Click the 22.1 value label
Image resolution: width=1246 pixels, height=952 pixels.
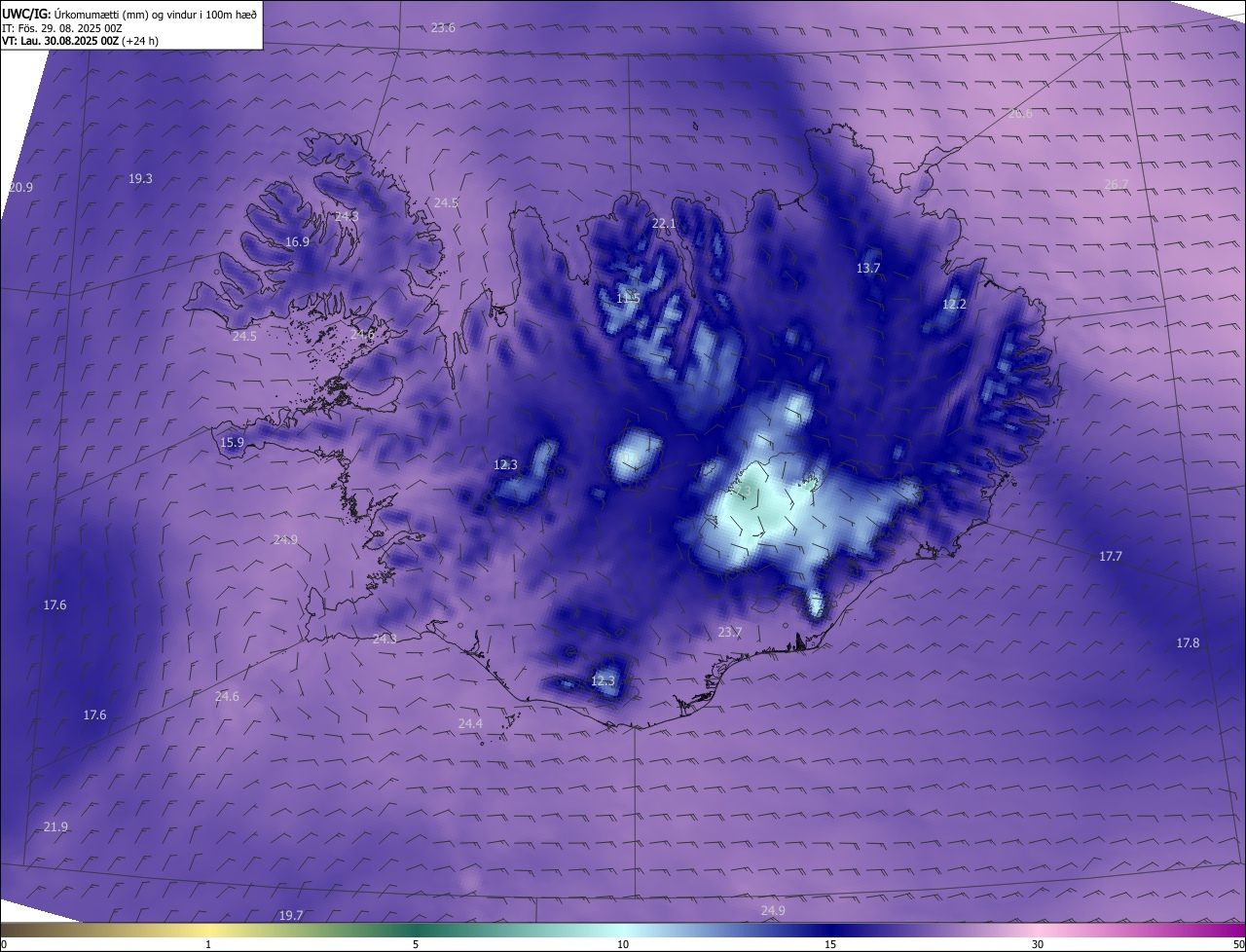tap(663, 224)
